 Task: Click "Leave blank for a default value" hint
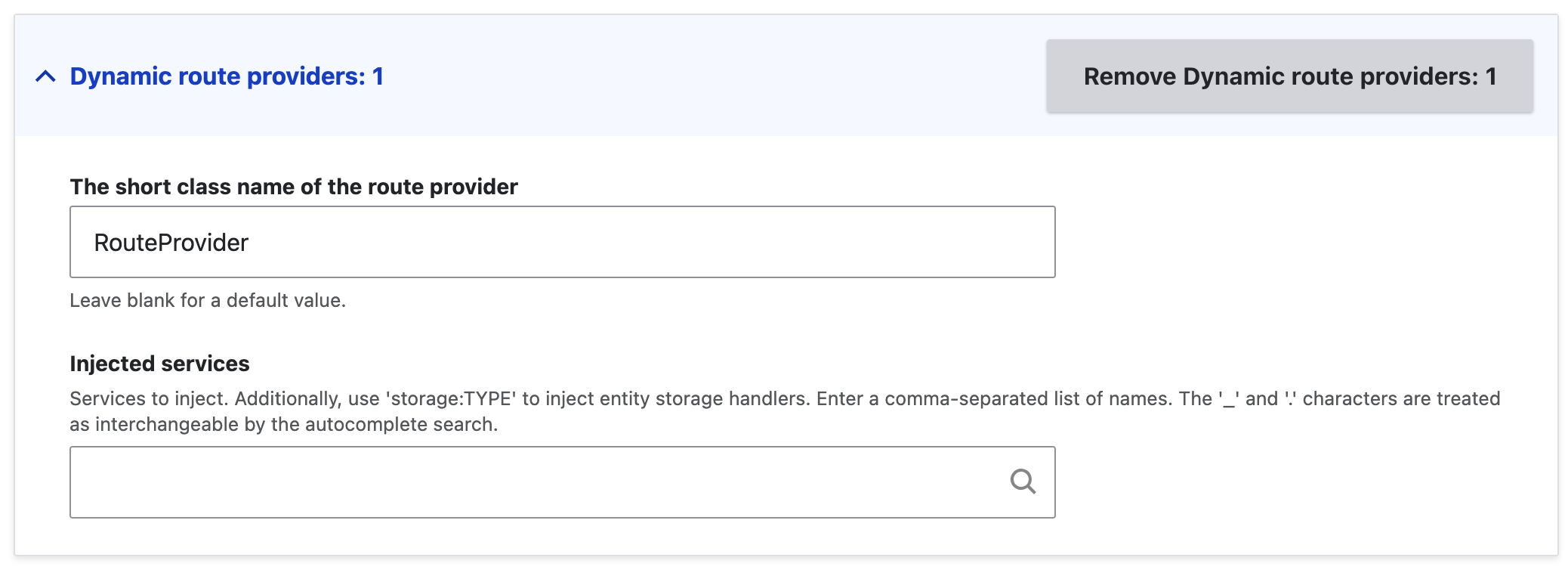(x=208, y=300)
